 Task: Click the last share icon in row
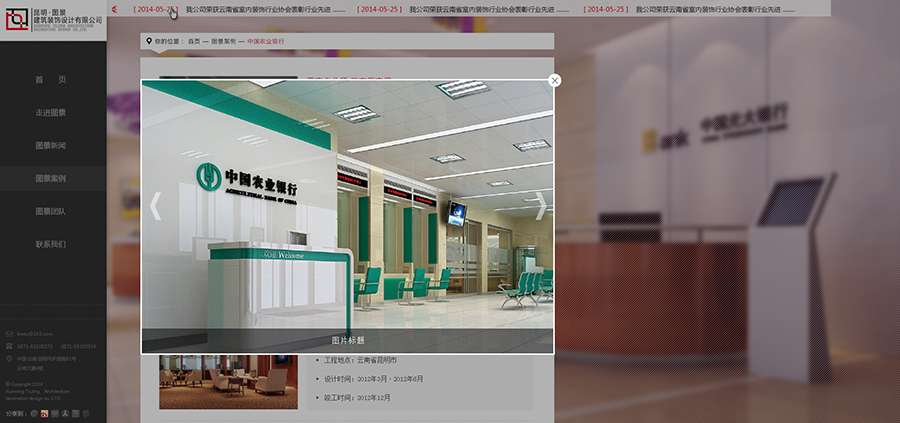86,413
